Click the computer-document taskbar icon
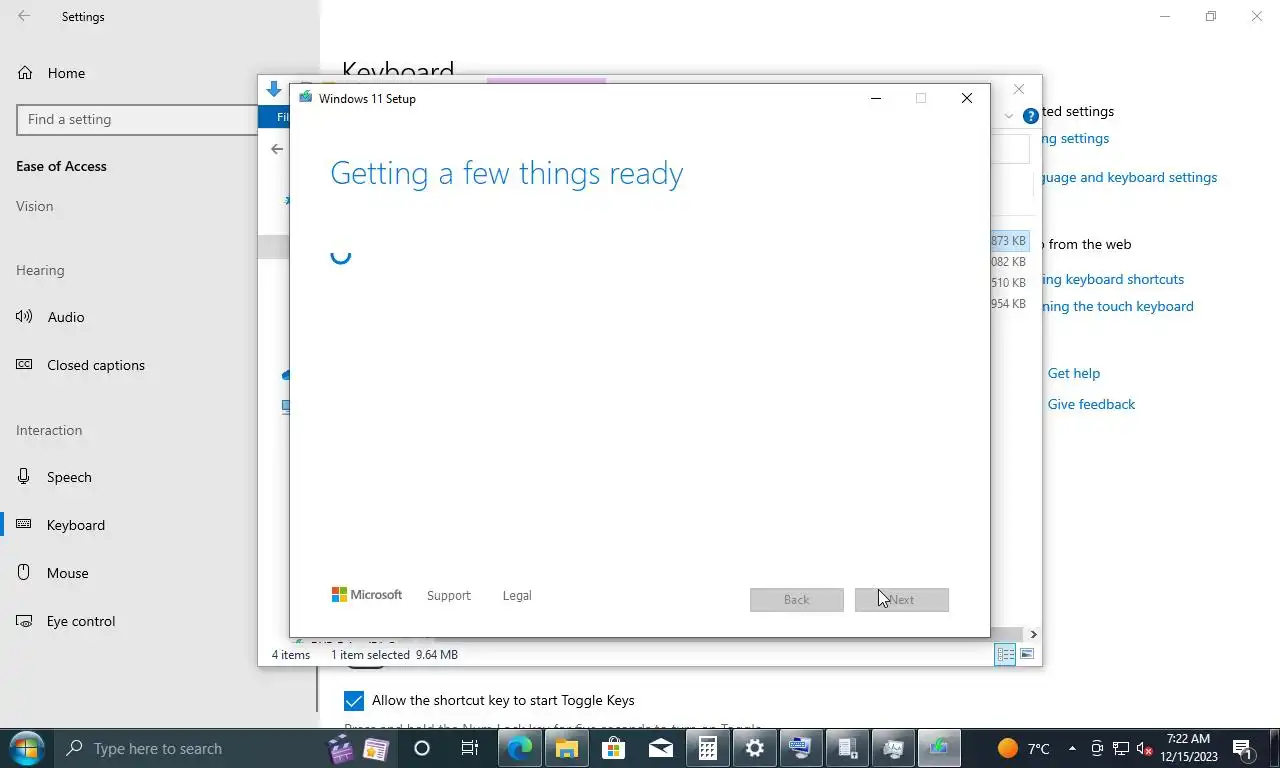The height and width of the screenshot is (768, 1280). pos(847,748)
